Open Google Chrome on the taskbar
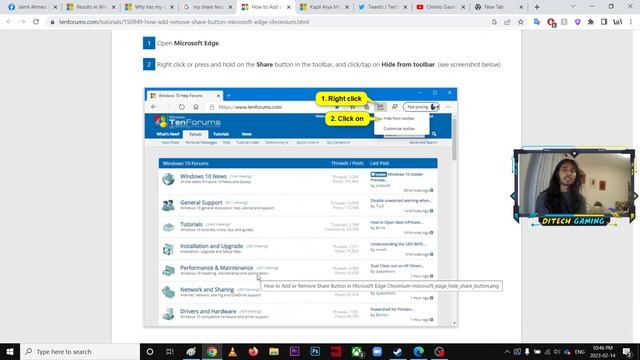This screenshot has height=360, width=640. pyautogui.click(x=211, y=351)
